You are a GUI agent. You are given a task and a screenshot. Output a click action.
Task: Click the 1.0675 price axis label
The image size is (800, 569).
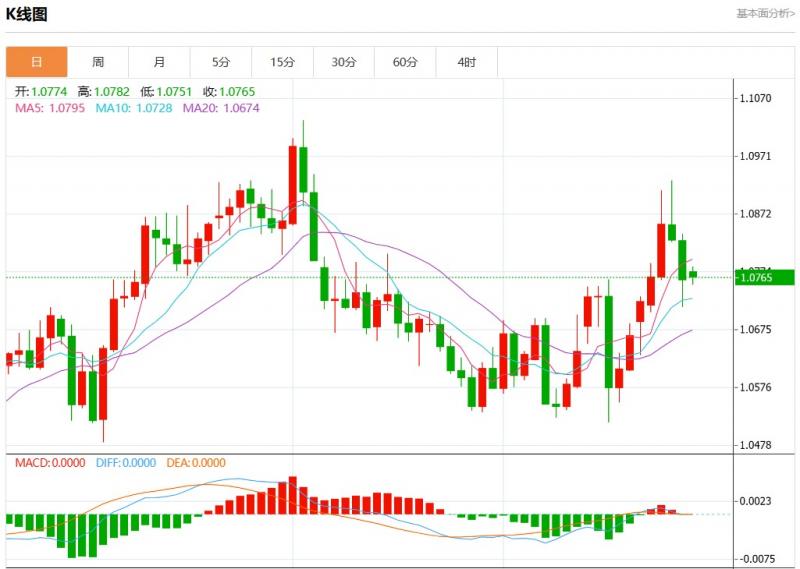coord(756,330)
